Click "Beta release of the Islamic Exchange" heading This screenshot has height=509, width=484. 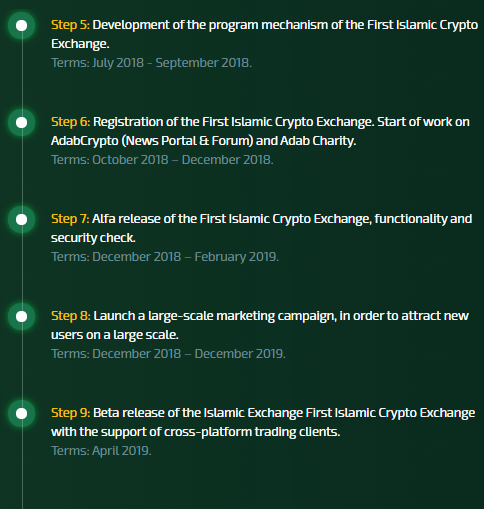pos(198,413)
